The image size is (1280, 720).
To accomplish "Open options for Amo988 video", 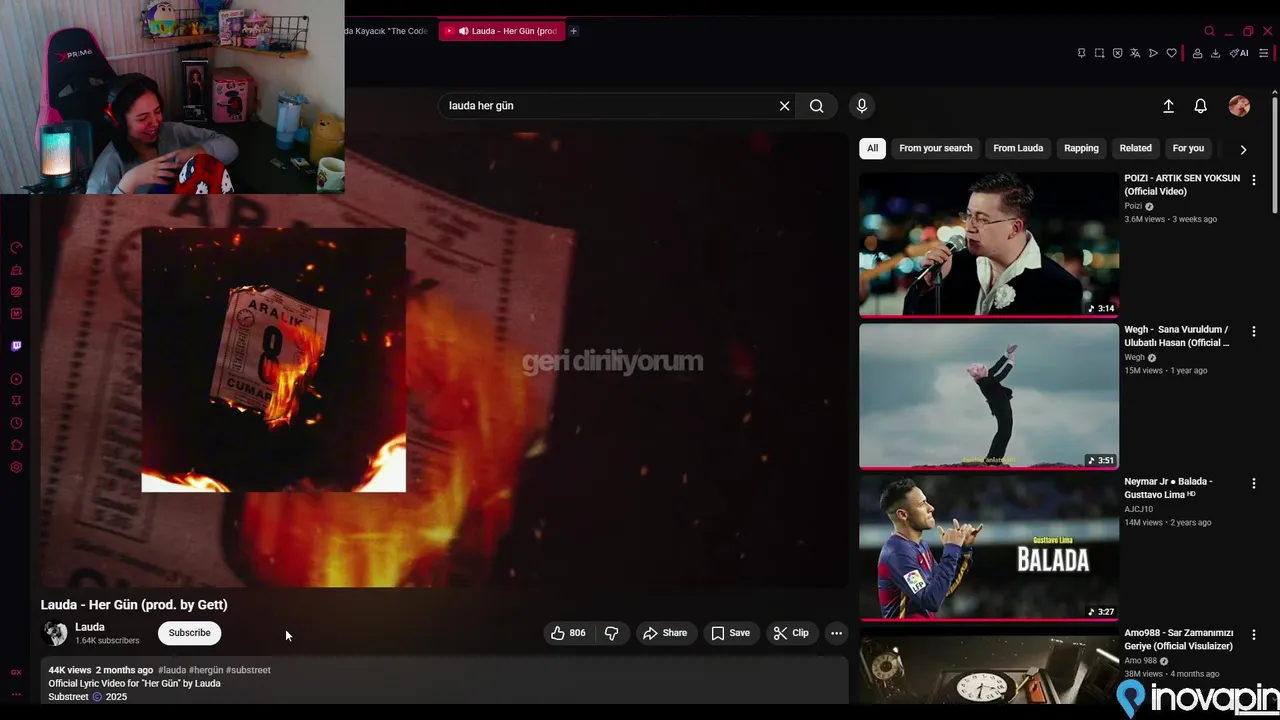I will coord(1253,634).
